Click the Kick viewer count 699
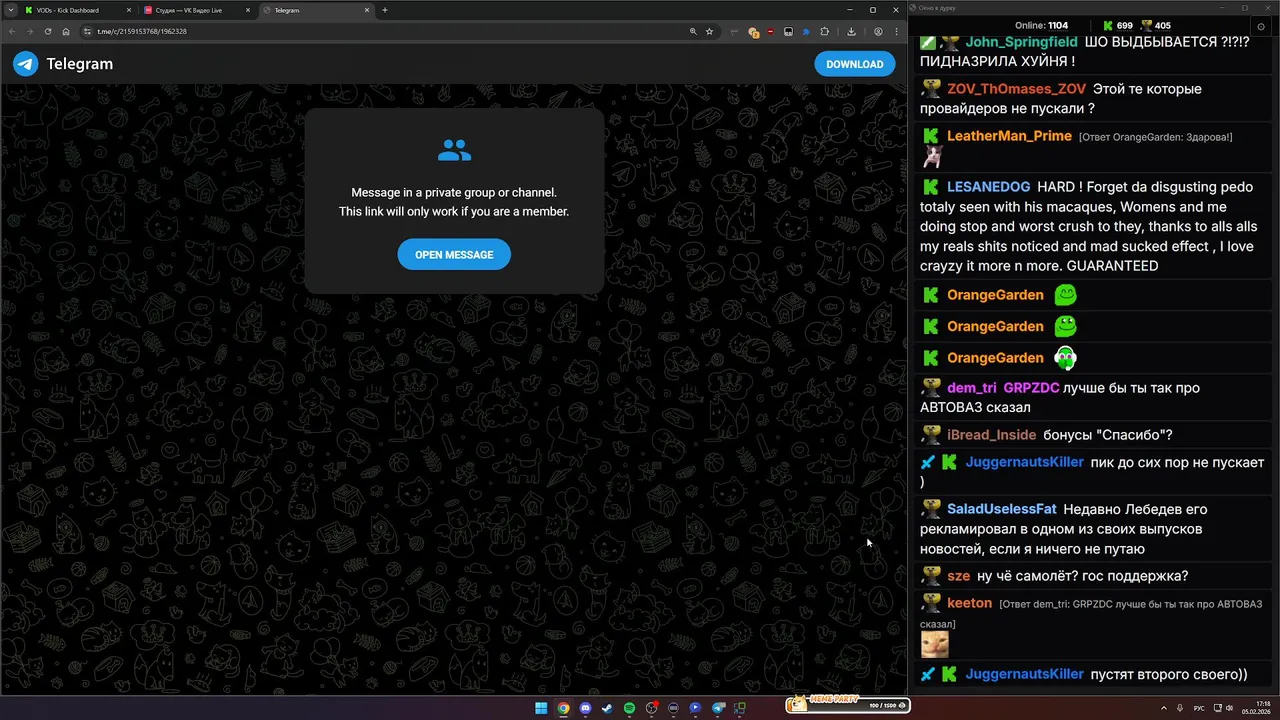This screenshot has width=1280, height=720. pos(1117,25)
